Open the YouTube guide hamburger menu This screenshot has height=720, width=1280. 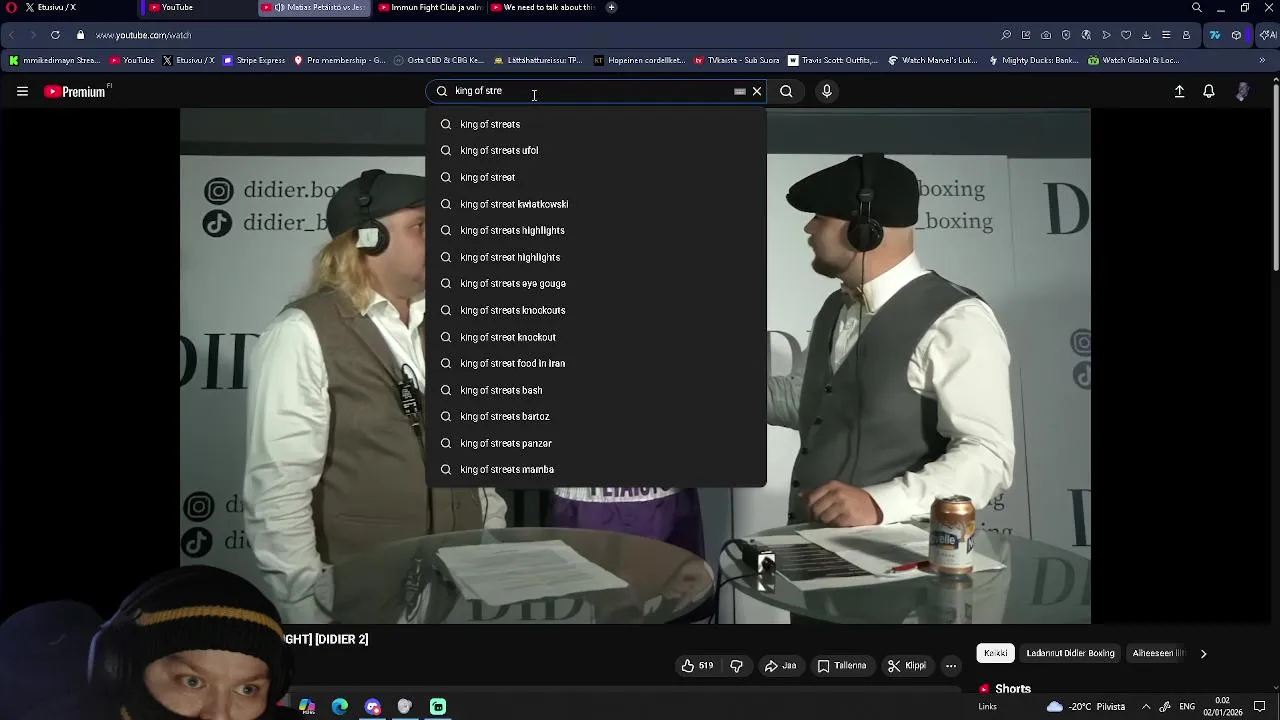pos(22,91)
